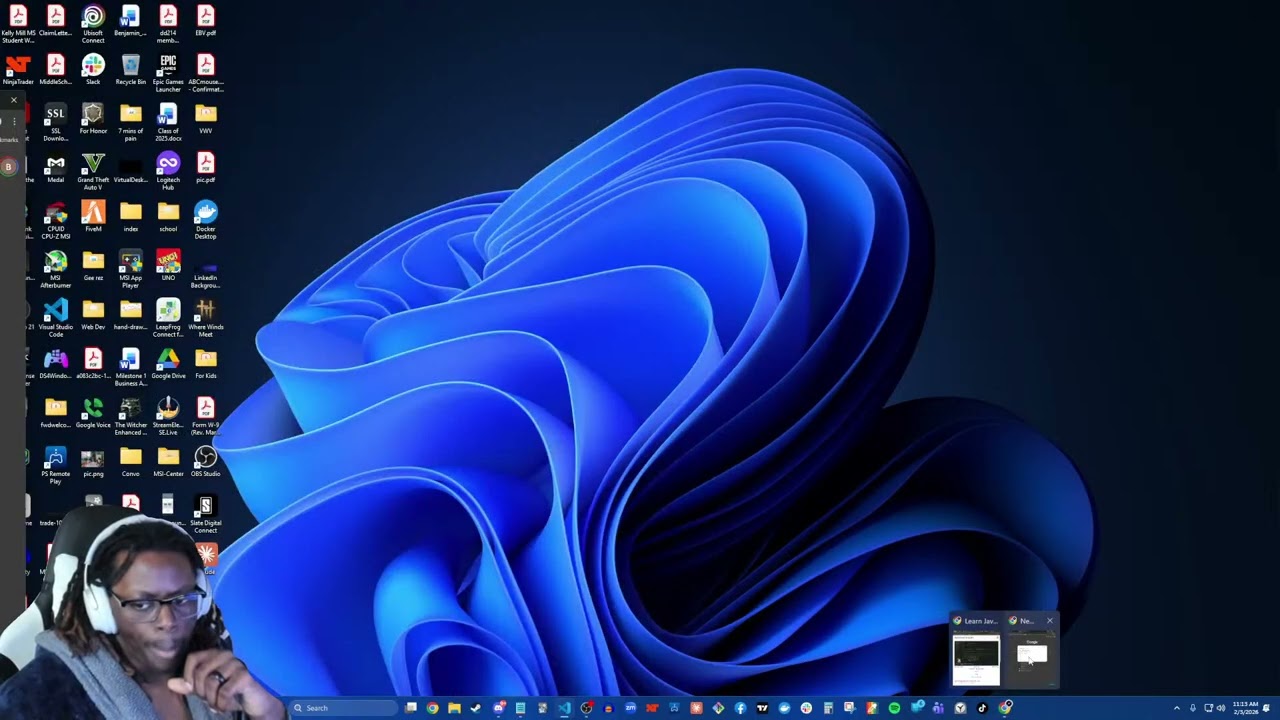Select the Grand Theft Auto V shortcut
This screenshot has height=720, width=1280.
[93, 172]
